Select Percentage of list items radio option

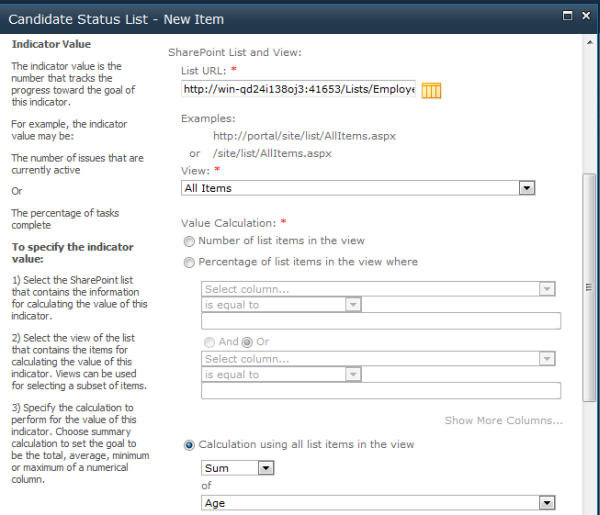click(189, 262)
